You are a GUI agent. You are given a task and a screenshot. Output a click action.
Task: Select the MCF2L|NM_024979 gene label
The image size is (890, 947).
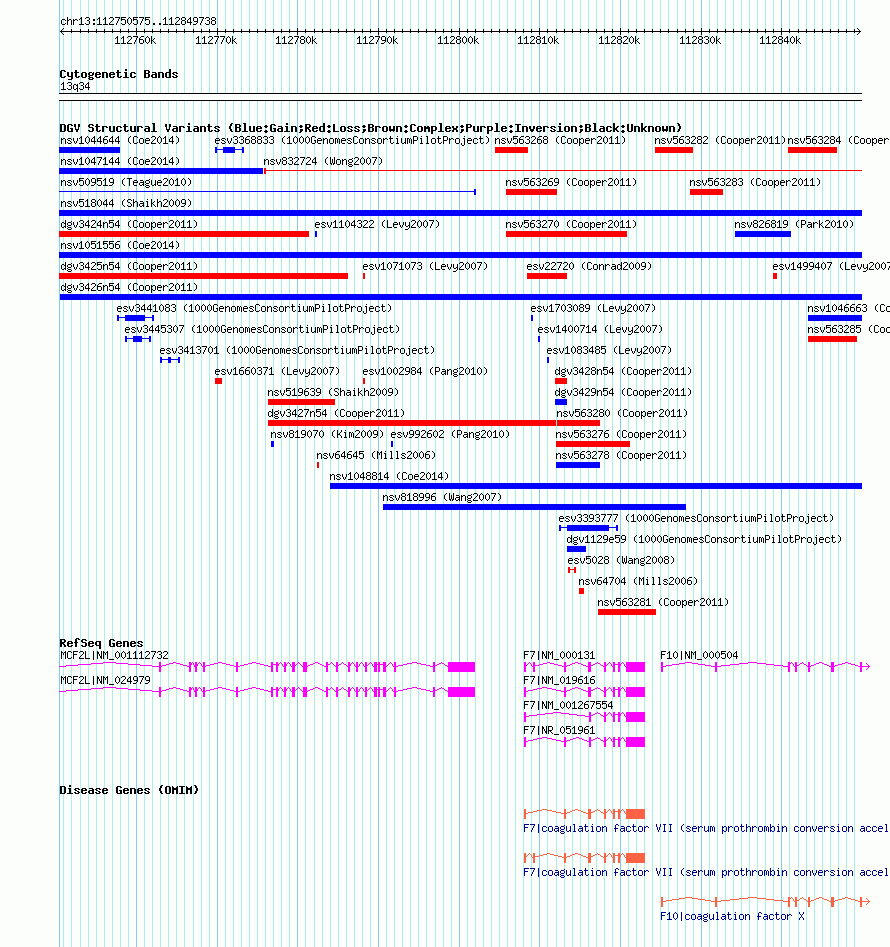coord(105,680)
